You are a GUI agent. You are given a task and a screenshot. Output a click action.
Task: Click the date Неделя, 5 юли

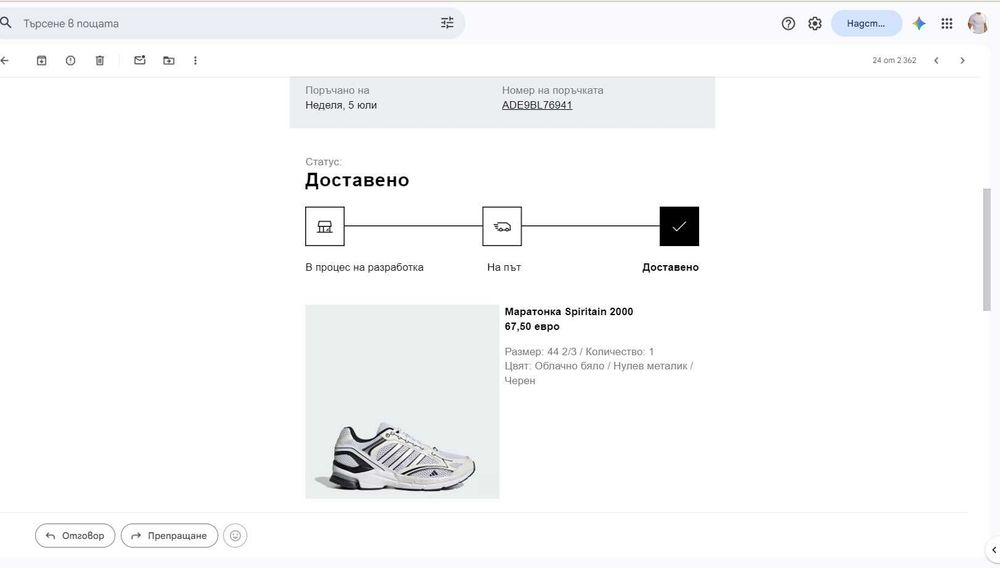tap(341, 105)
